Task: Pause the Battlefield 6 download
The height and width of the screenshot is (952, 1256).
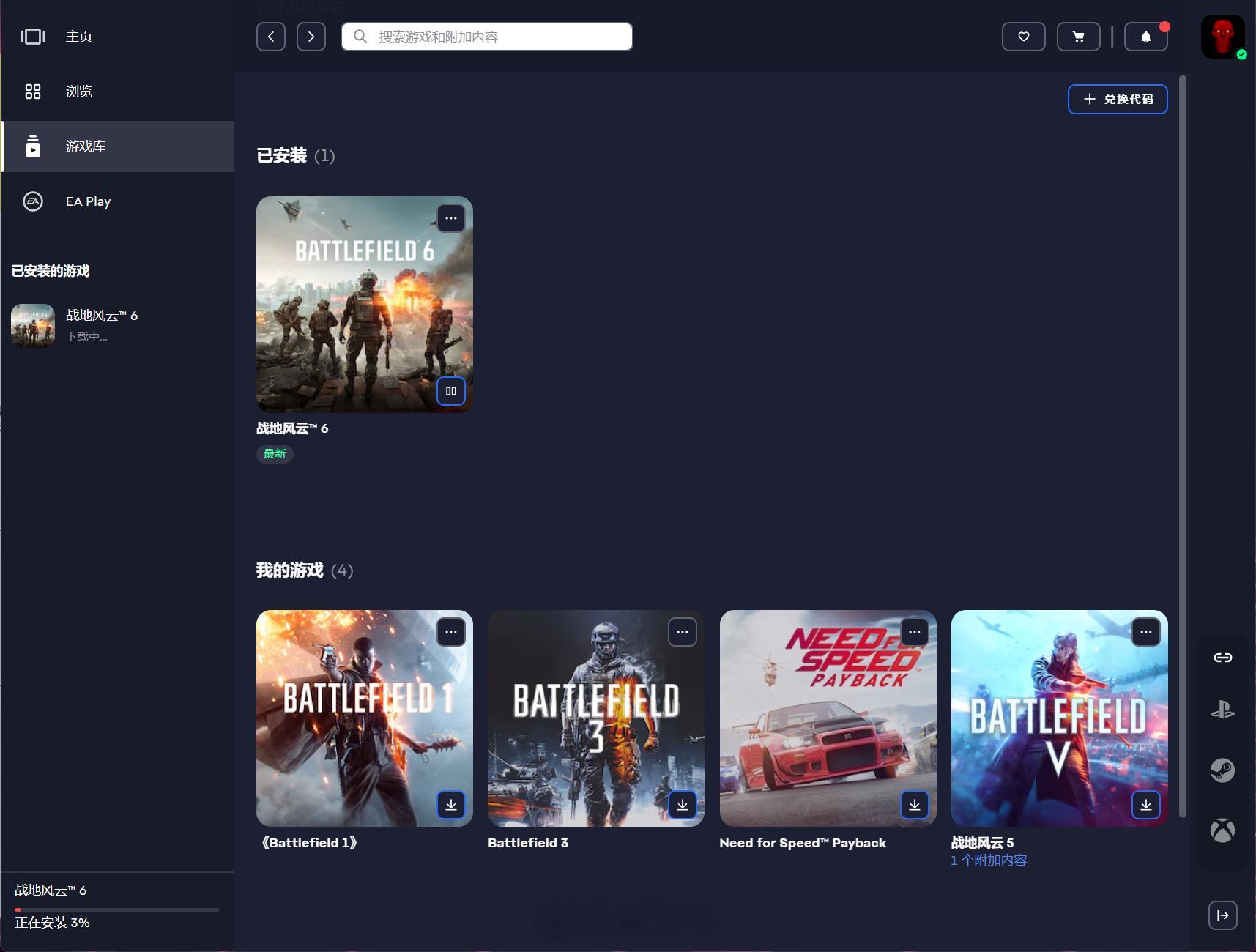Action: pyautogui.click(x=451, y=391)
